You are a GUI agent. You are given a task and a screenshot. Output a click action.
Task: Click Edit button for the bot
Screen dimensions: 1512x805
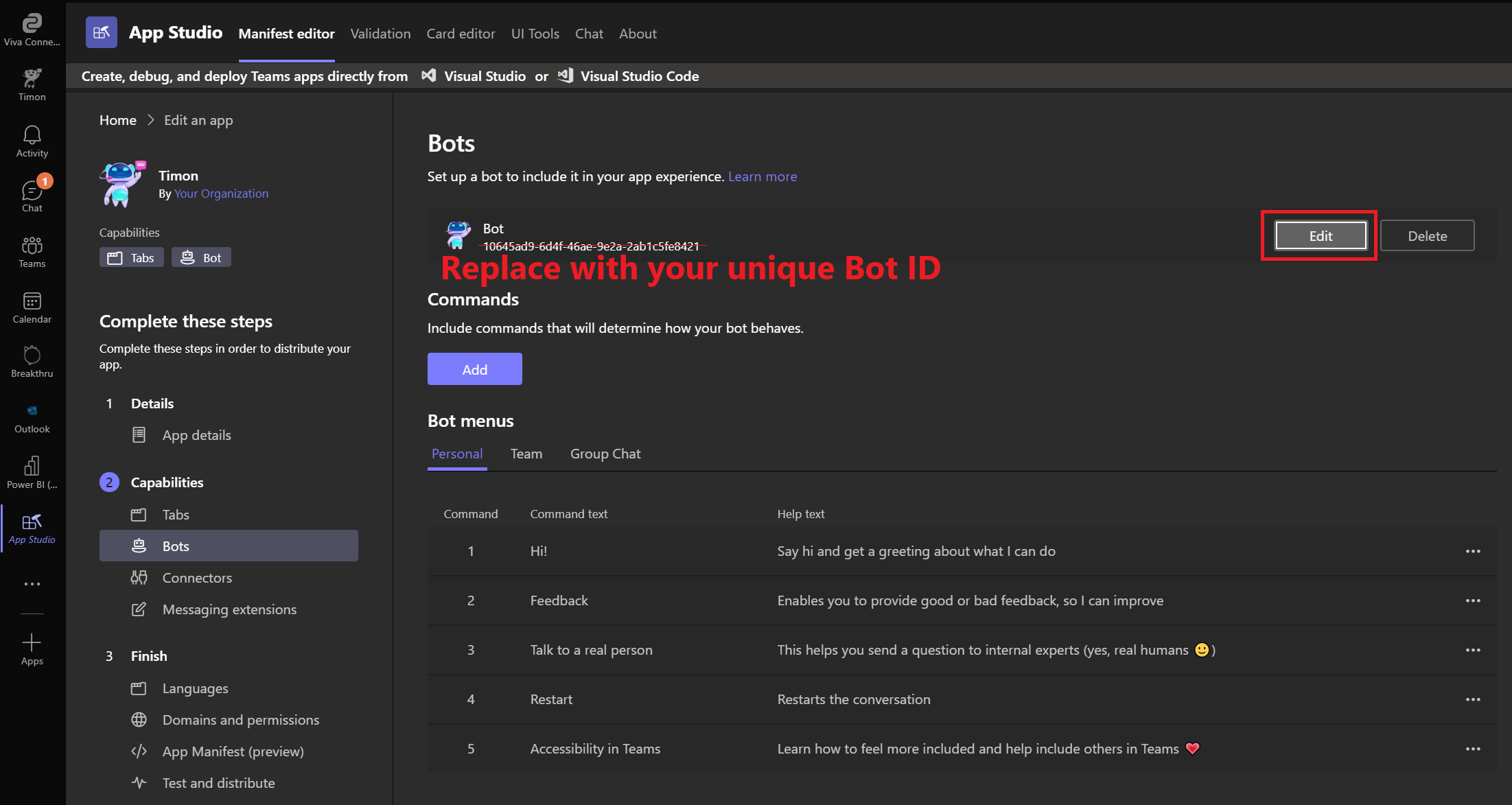tap(1320, 235)
